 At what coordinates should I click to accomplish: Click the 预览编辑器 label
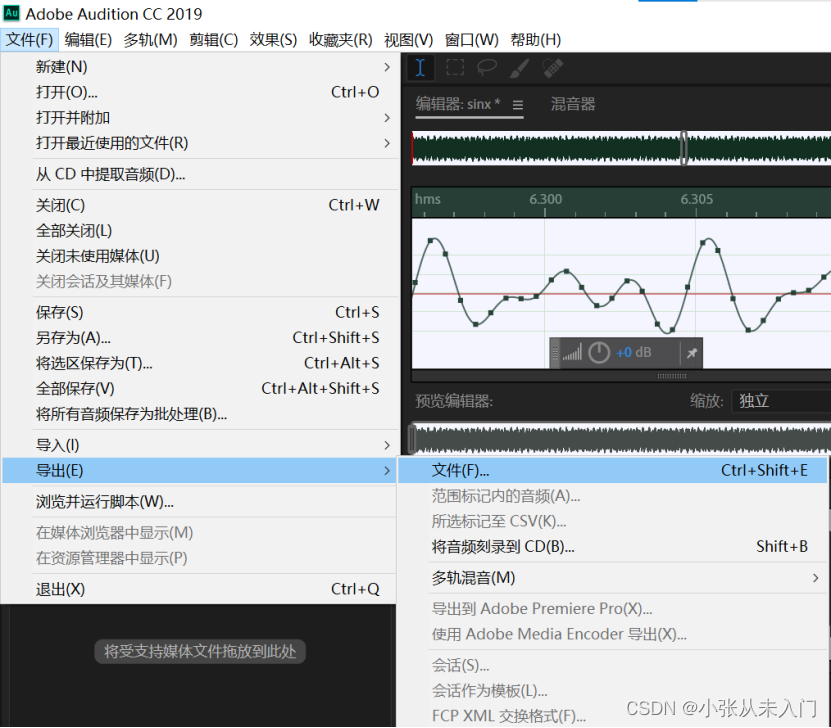[454, 401]
